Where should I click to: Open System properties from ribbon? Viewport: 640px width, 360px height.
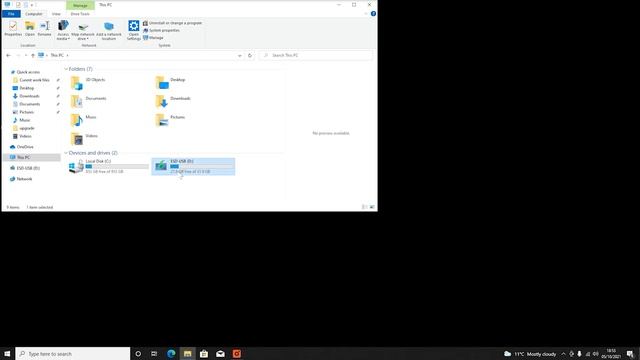coord(161,30)
